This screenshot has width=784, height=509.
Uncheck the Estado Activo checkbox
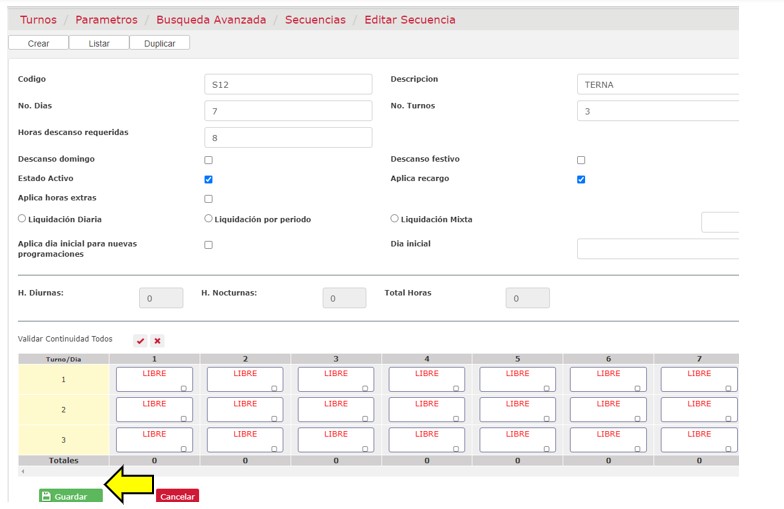coord(208,180)
